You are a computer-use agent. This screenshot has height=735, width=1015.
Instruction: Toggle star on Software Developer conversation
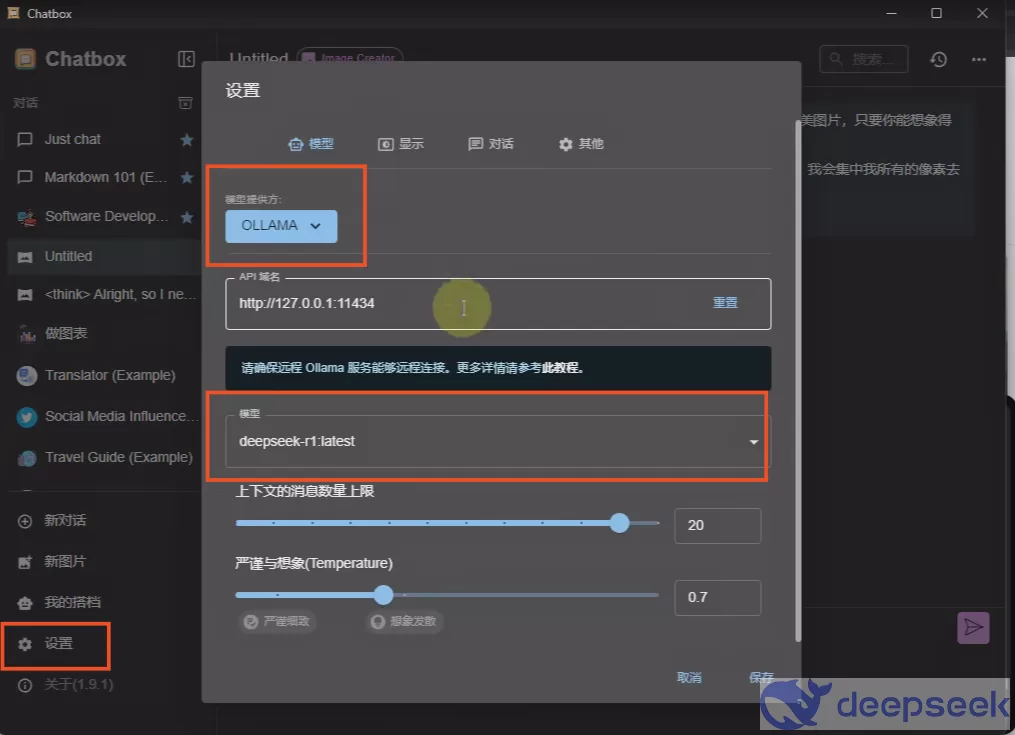click(186, 217)
